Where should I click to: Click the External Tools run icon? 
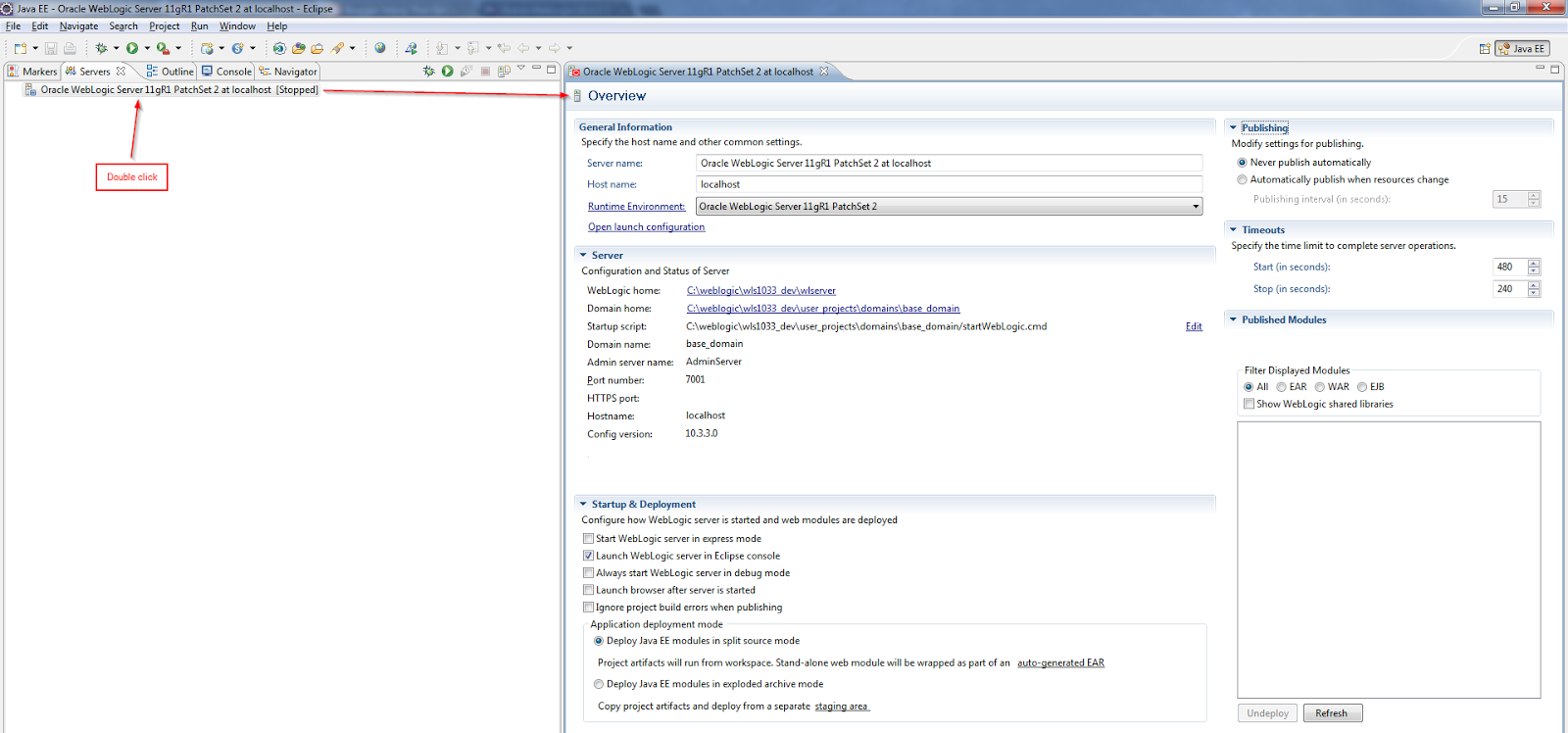coord(163,48)
